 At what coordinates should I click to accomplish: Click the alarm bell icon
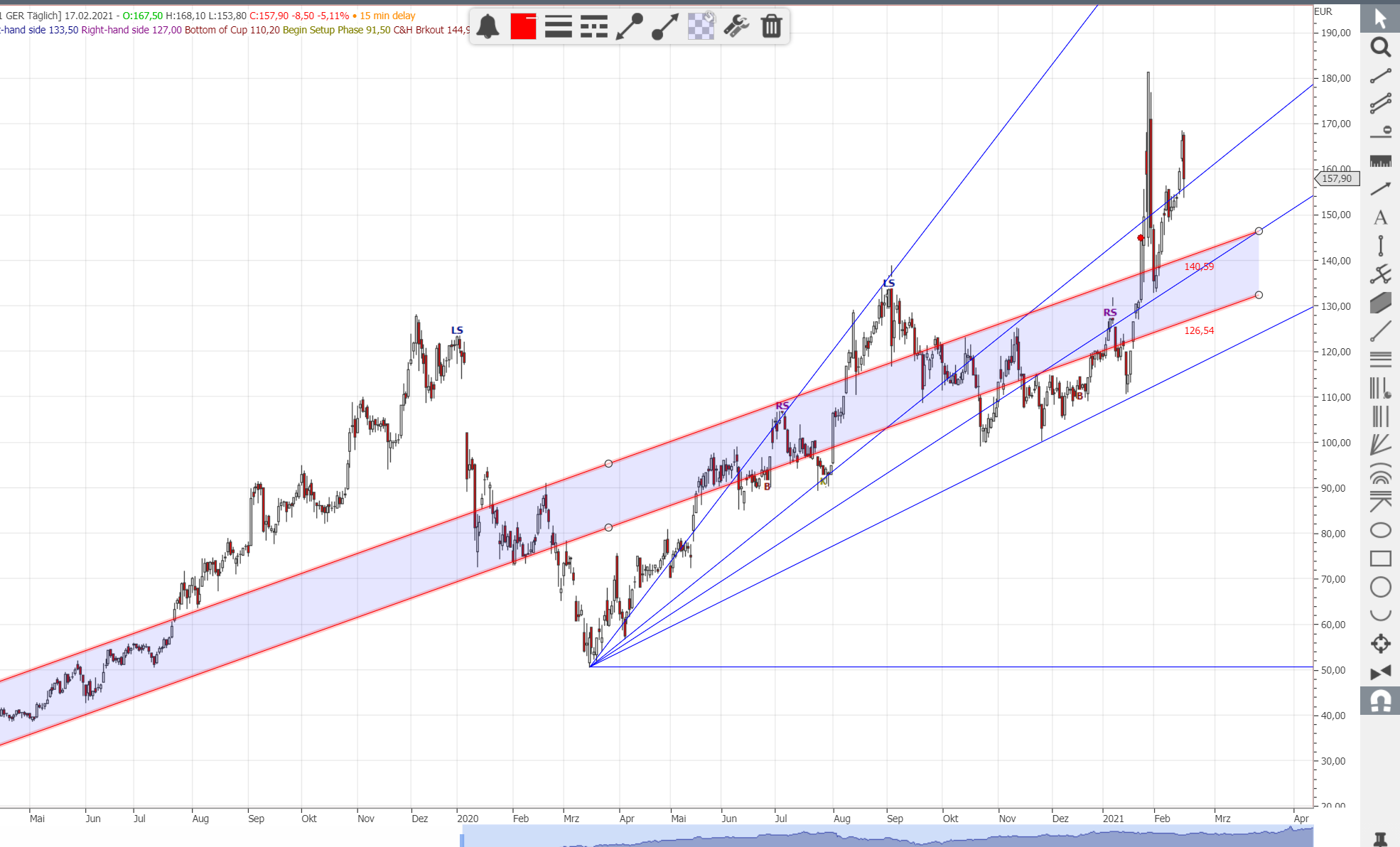click(488, 26)
